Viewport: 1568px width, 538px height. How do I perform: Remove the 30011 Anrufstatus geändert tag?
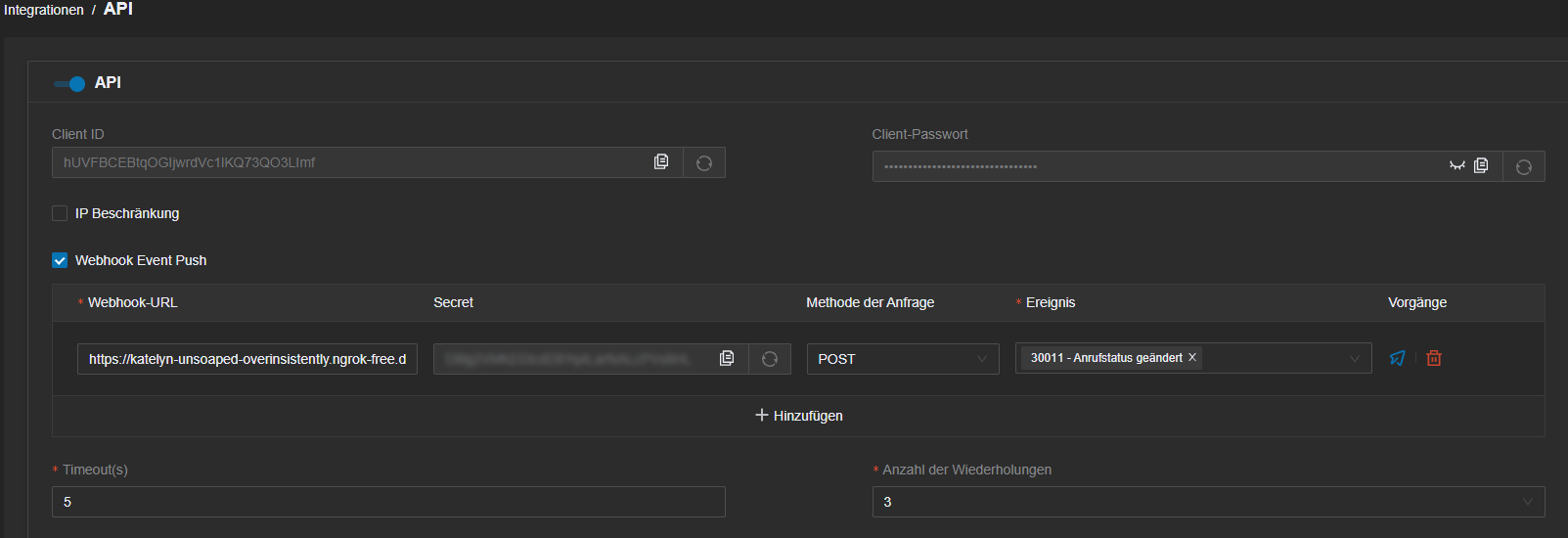(x=1192, y=358)
